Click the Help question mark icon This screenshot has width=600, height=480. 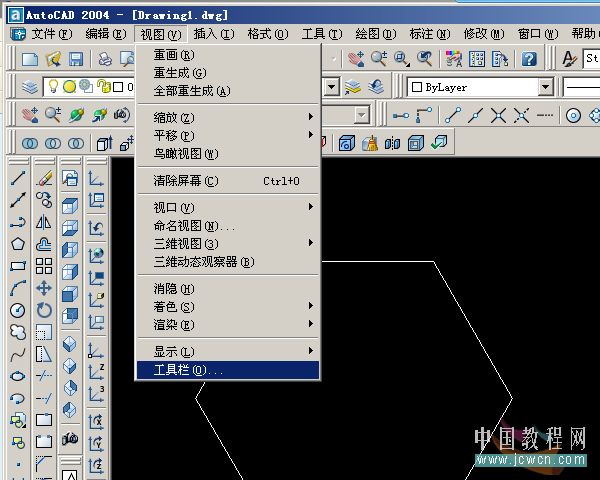pyautogui.click(x=529, y=59)
